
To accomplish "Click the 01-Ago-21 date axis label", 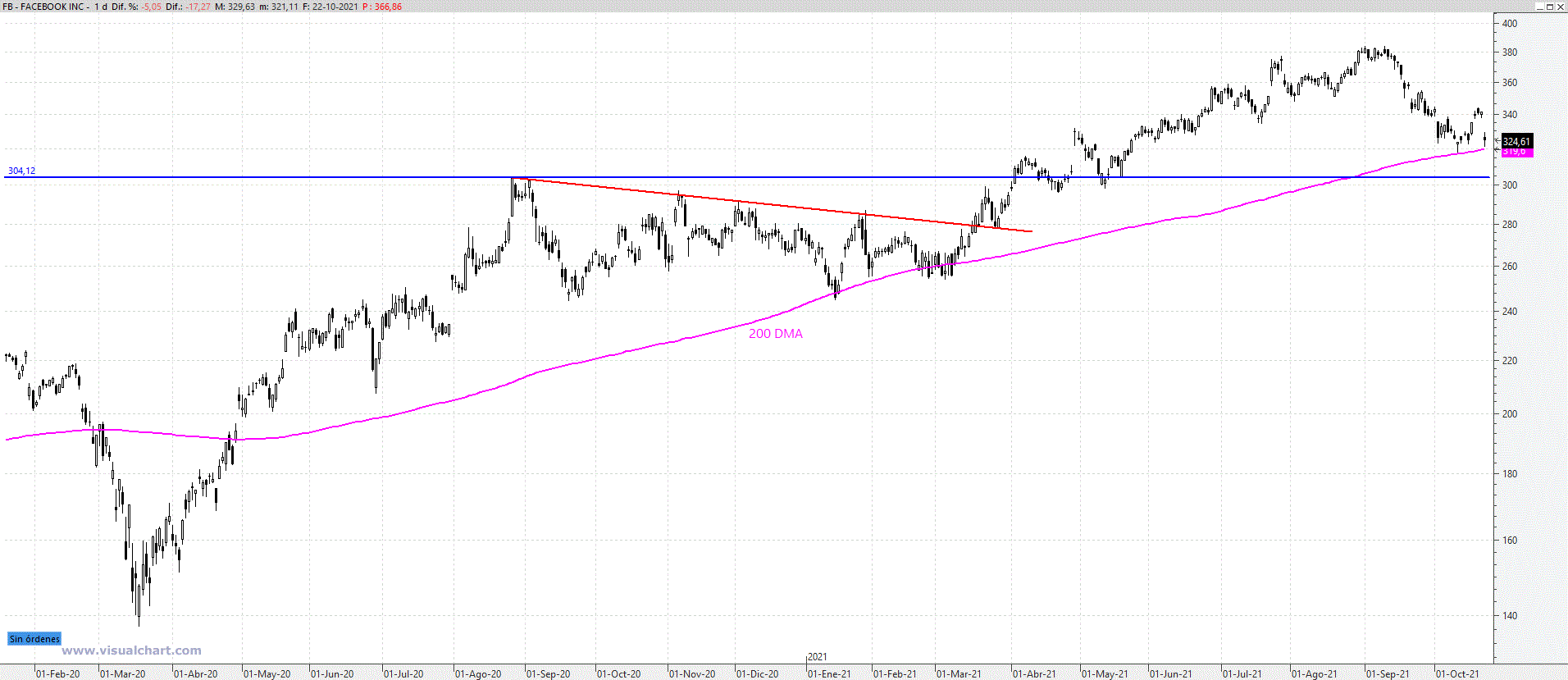I will tap(1315, 674).
